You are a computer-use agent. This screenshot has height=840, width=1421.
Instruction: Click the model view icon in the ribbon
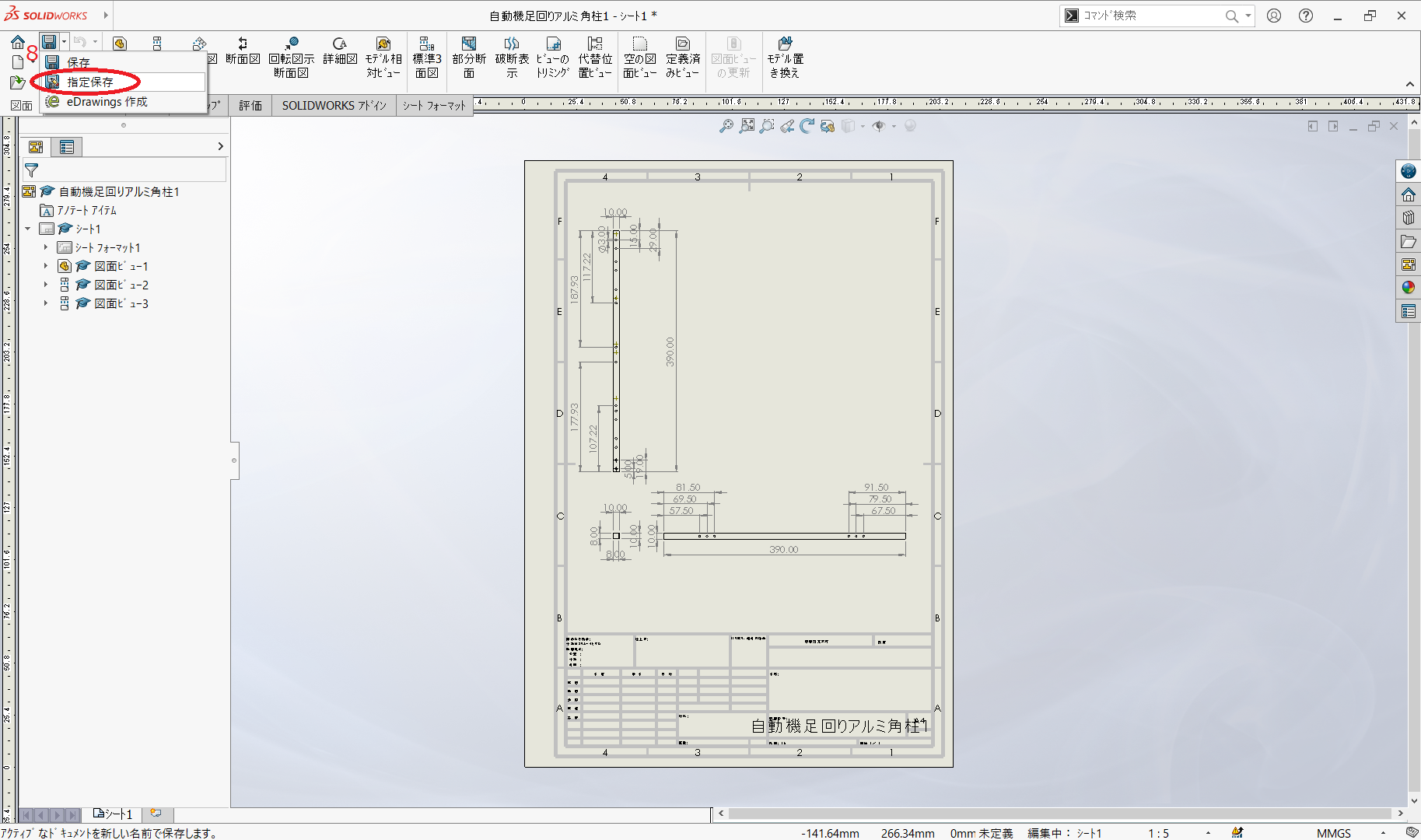coord(119,44)
